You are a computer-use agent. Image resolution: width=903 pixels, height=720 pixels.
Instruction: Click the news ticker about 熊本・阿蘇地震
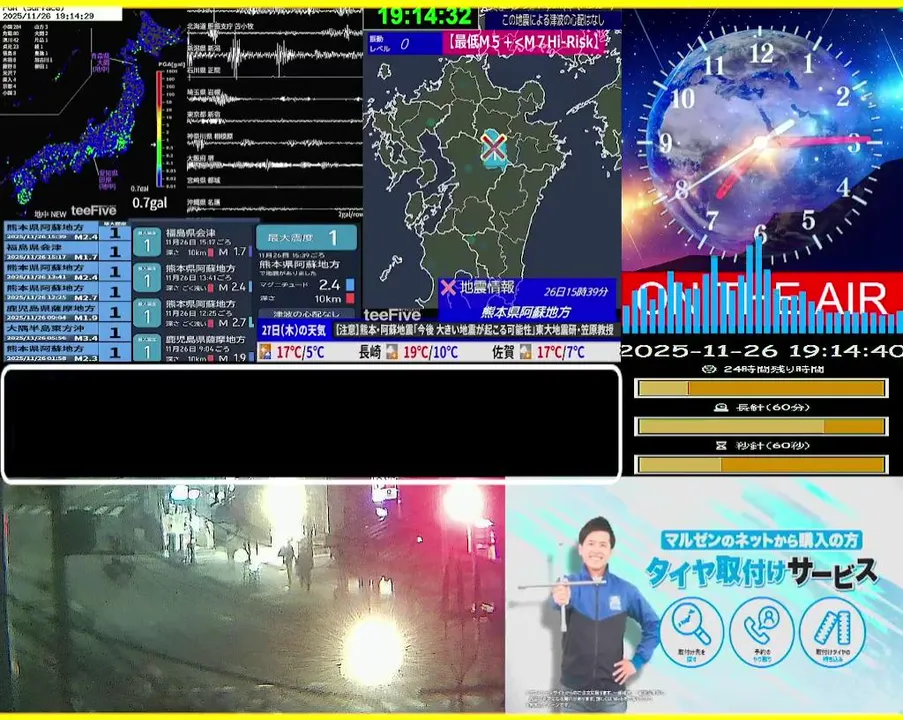[x=476, y=330]
